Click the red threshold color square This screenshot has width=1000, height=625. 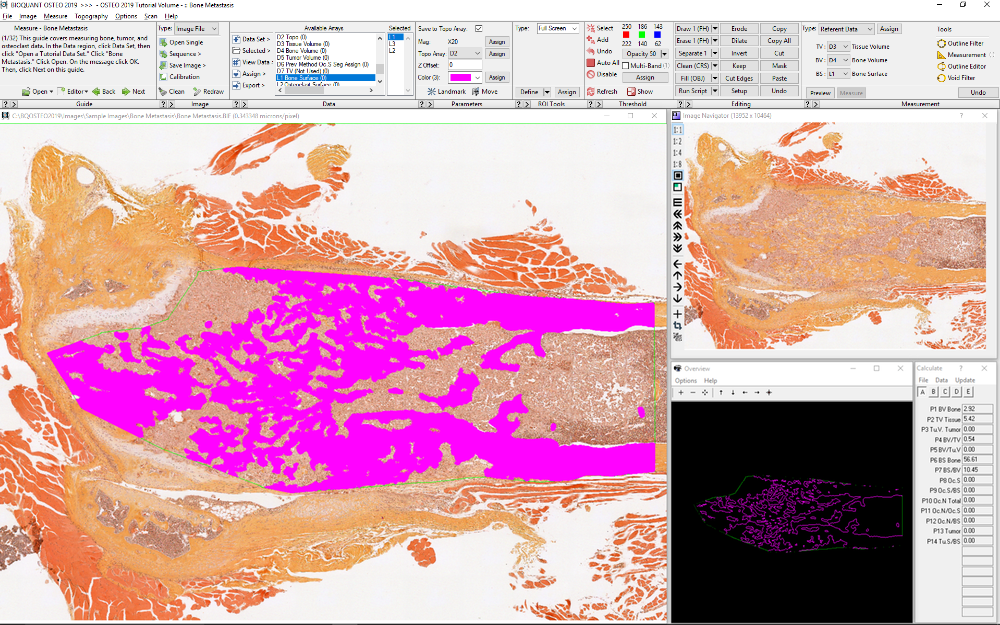pyautogui.click(x=626, y=35)
